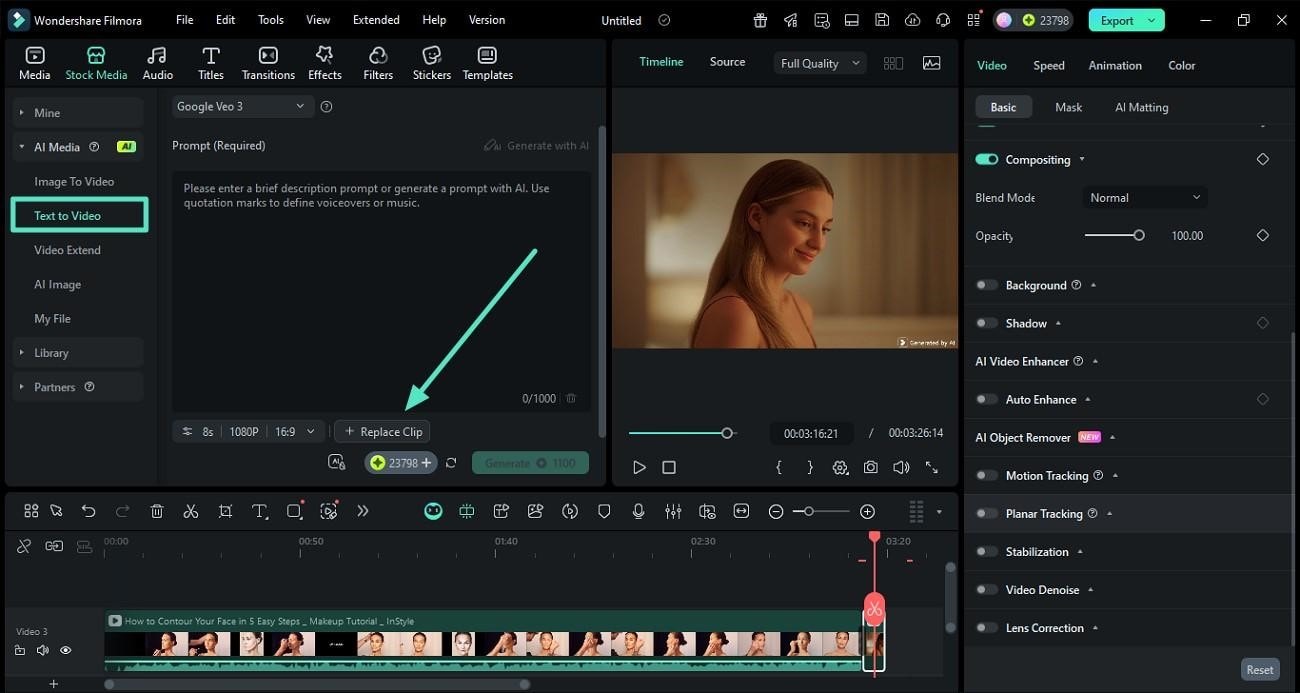Open the Blend Mode Normal dropdown
1300x693 pixels.
tap(1144, 198)
